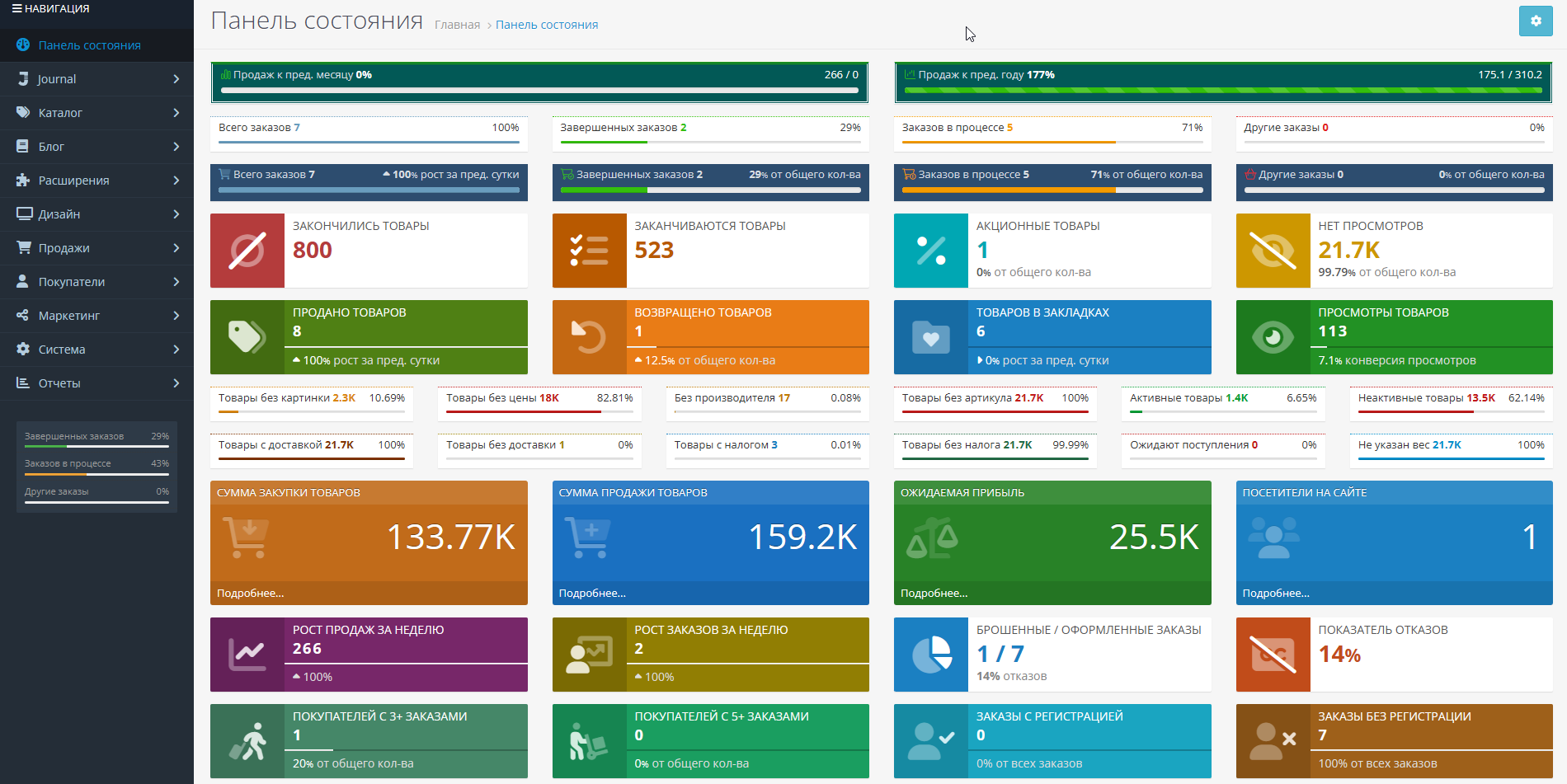Expand the Journal menu chevron
Viewport: 1567px width, 784px height.
coord(176,78)
